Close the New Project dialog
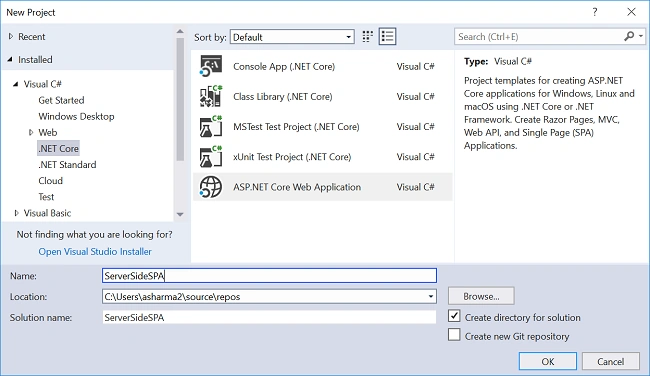The width and height of the screenshot is (650, 376). (631, 12)
